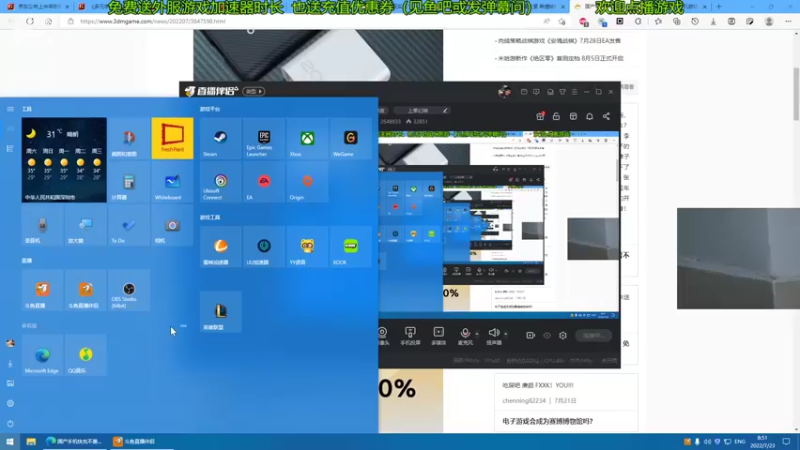This screenshot has height=450, width=800.
Task: Toggle the eye preview visibility icon
Action: 547,335
